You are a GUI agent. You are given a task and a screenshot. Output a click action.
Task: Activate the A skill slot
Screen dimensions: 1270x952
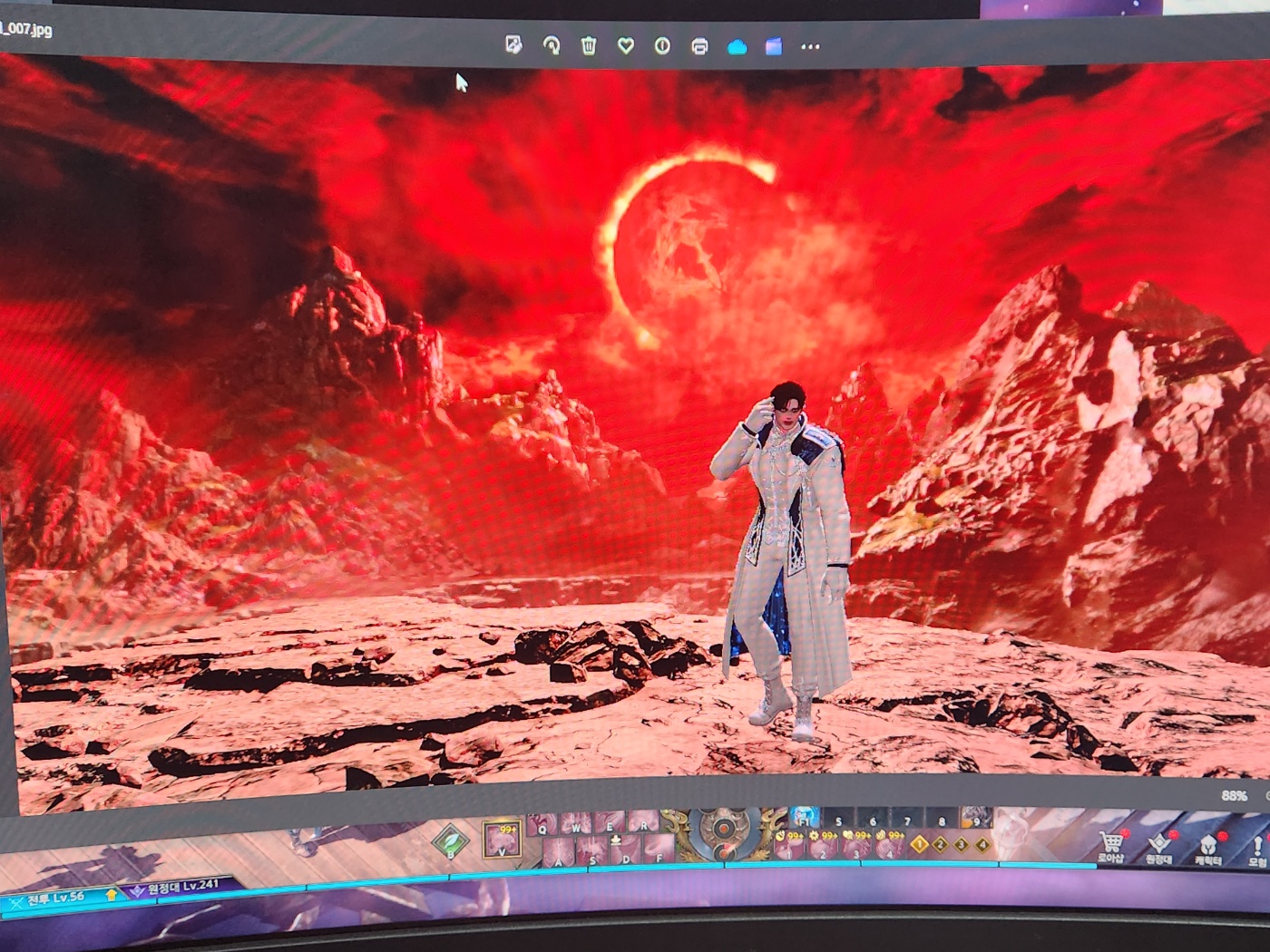[559, 852]
